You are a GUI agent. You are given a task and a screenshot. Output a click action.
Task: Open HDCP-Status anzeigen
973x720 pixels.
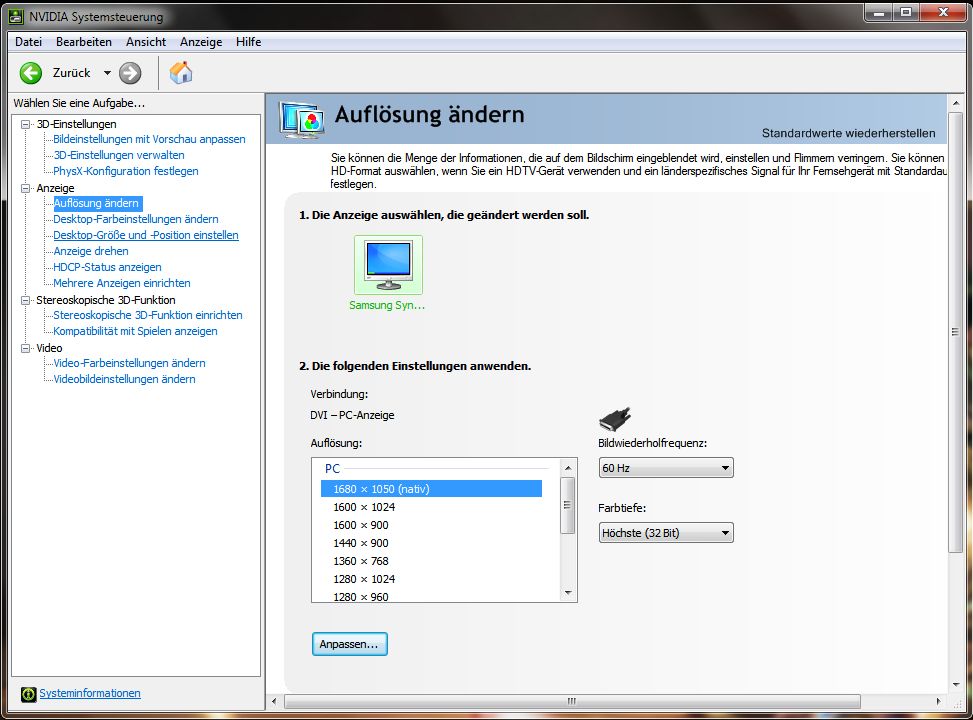pos(107,267)
